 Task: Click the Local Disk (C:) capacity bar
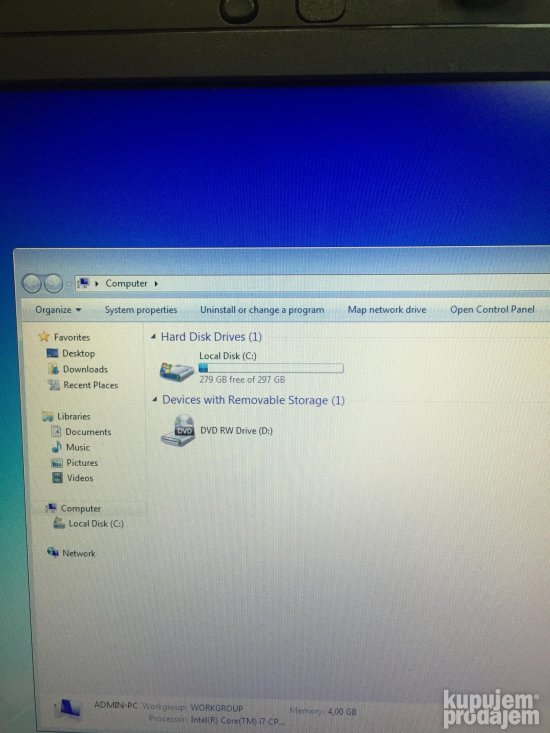(271, 368)
